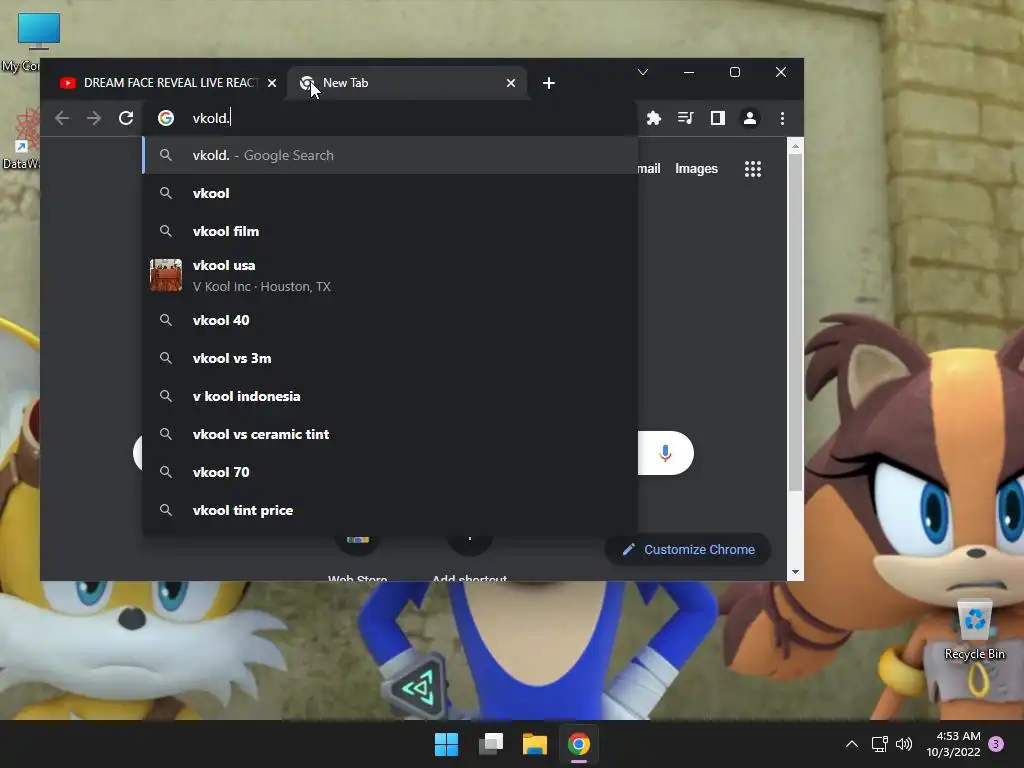Choose the 'vkool tint price' suggestion
The image size is (1024, 768).
pos(390,510)
